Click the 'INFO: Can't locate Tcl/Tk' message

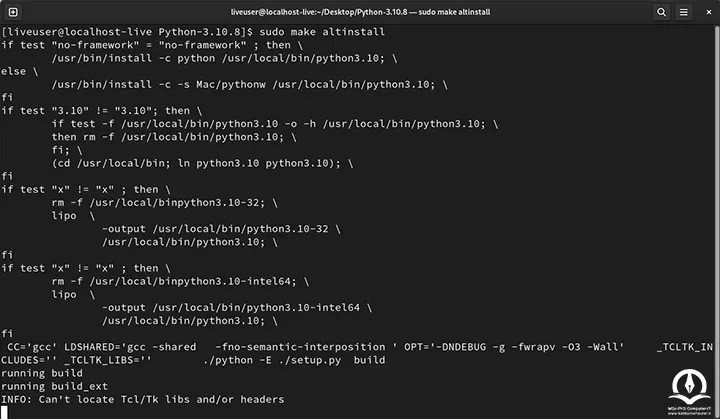[142, 400]
